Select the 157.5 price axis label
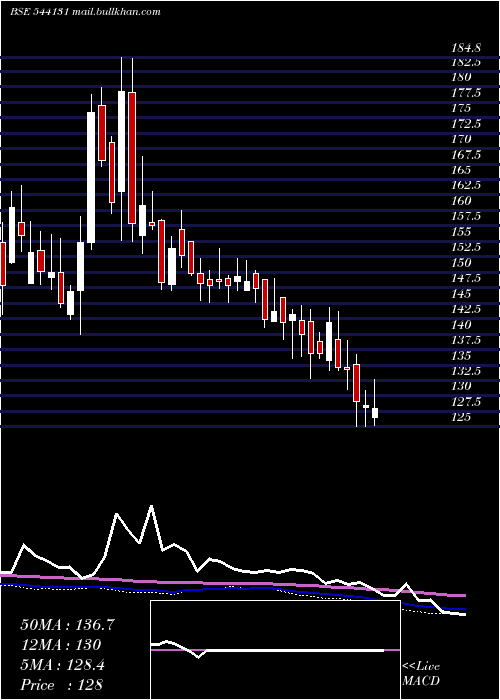500x700 pixels. coord(466,217)
